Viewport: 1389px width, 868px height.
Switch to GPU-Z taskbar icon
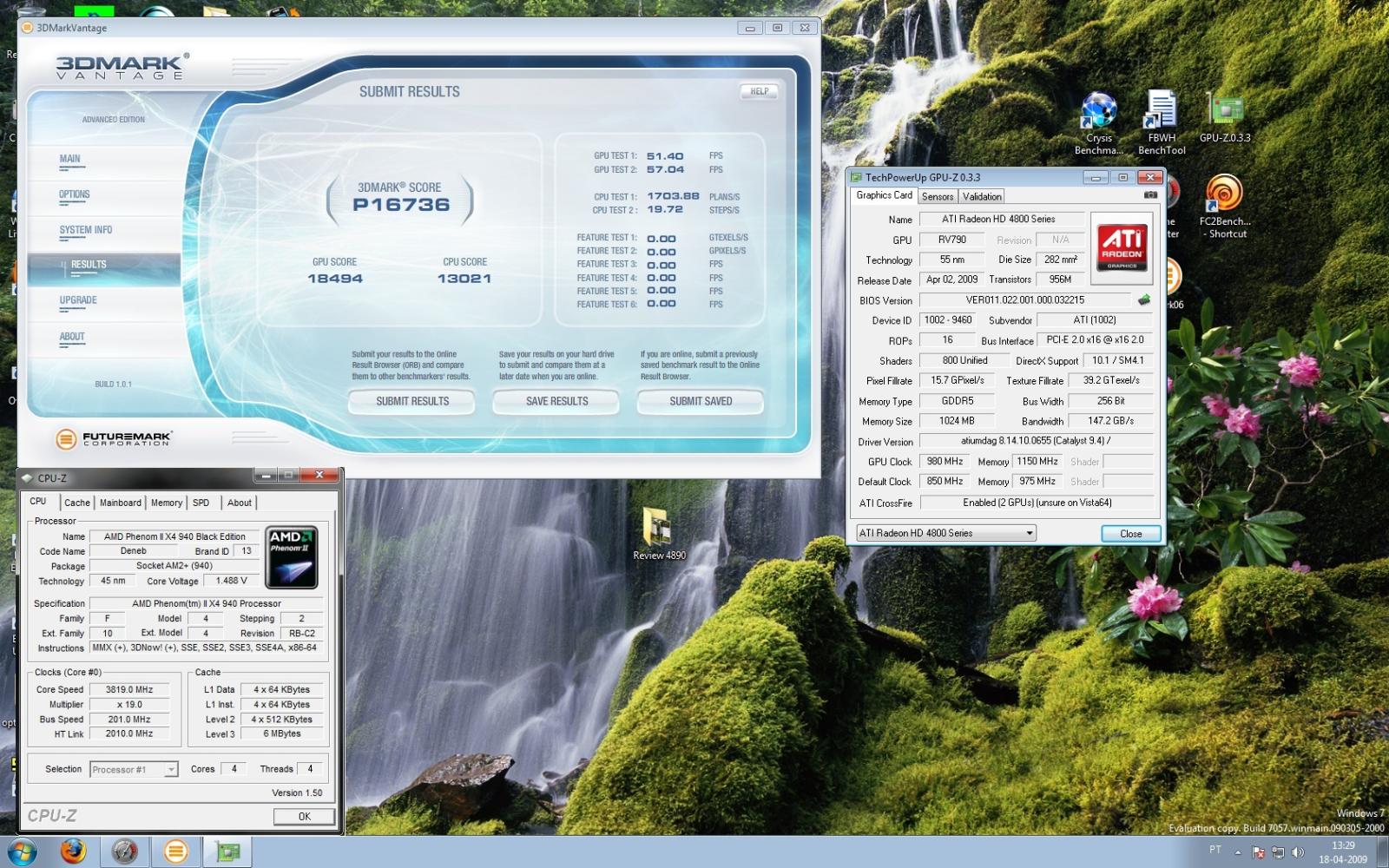pos(227,852)
